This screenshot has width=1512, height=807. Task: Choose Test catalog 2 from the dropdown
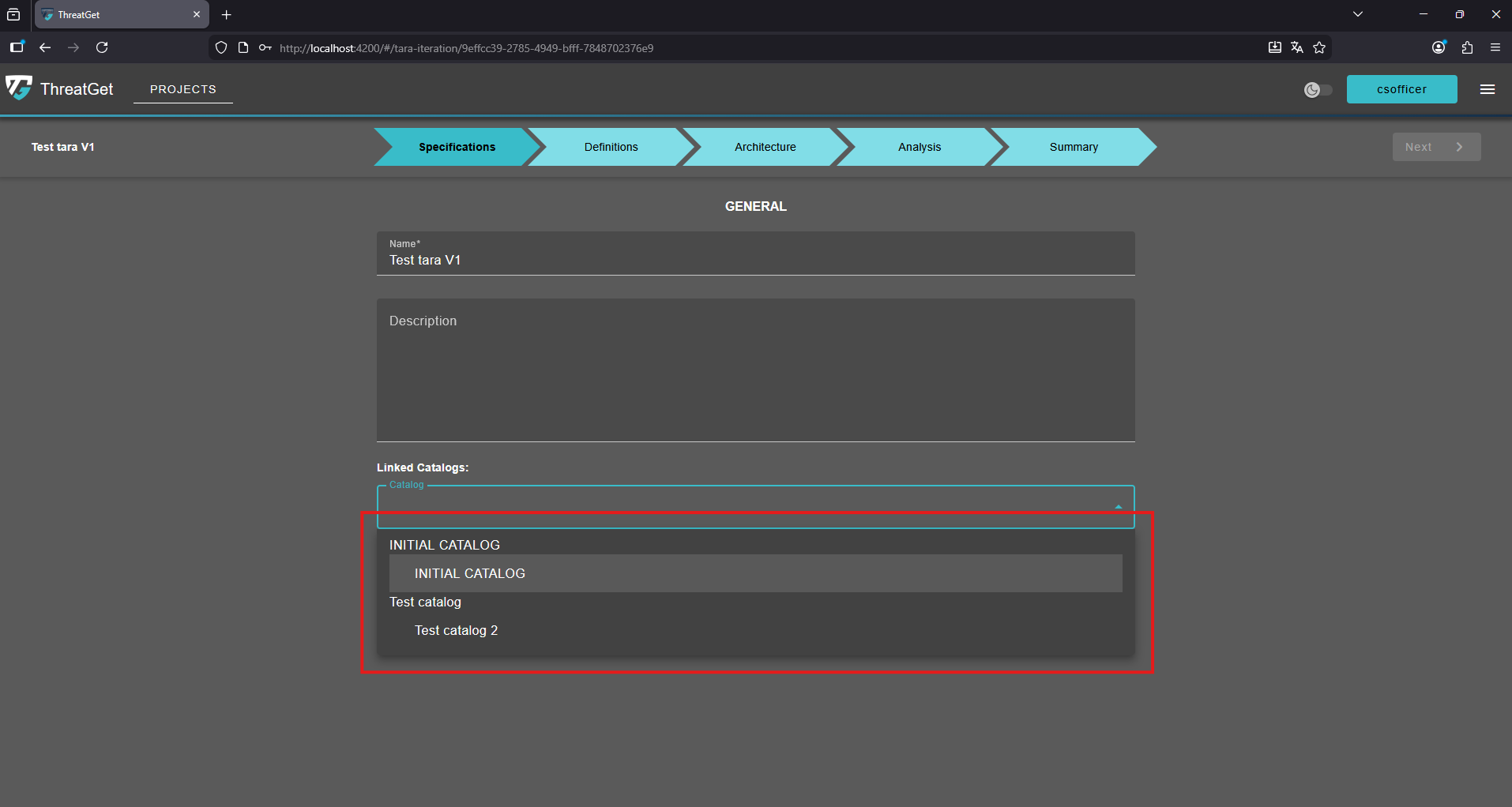456,630
